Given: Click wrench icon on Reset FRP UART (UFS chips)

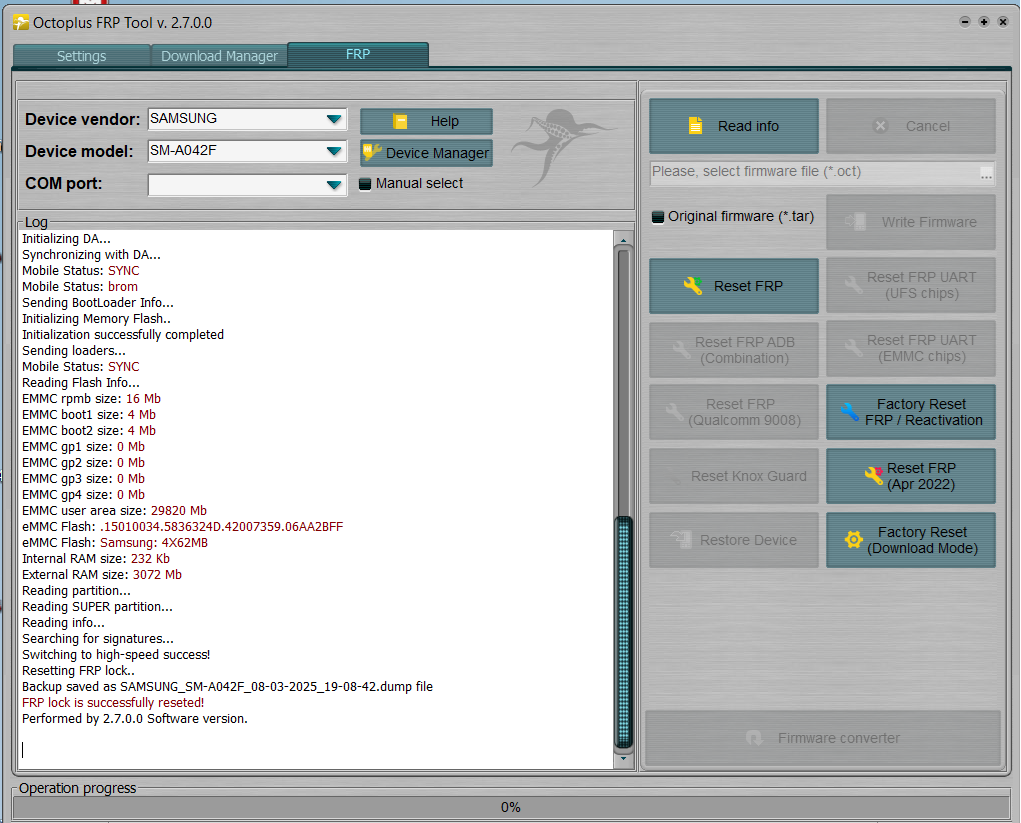Looking at the screenshot, I should tap(853, 285).
